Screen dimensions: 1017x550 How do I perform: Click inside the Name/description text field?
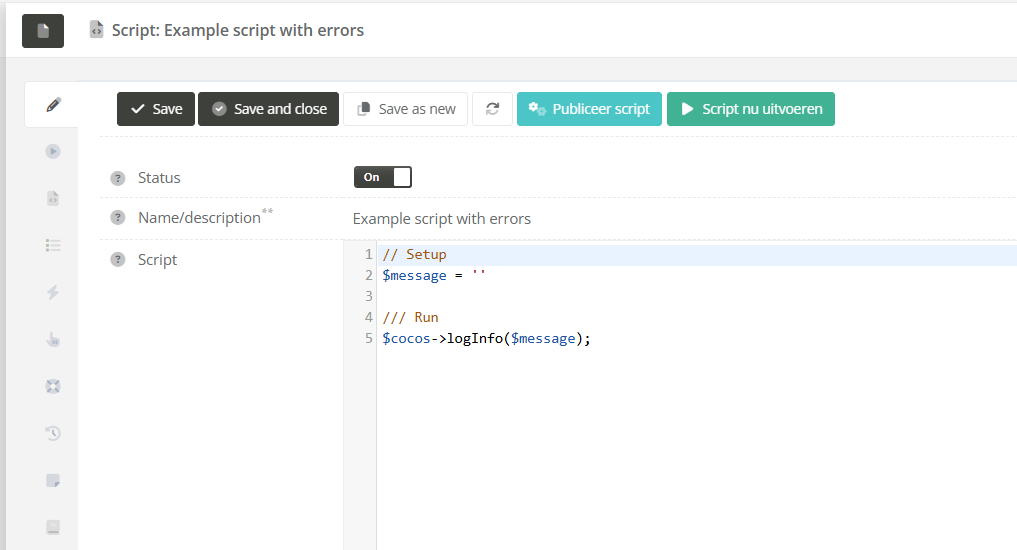[600, 218]
